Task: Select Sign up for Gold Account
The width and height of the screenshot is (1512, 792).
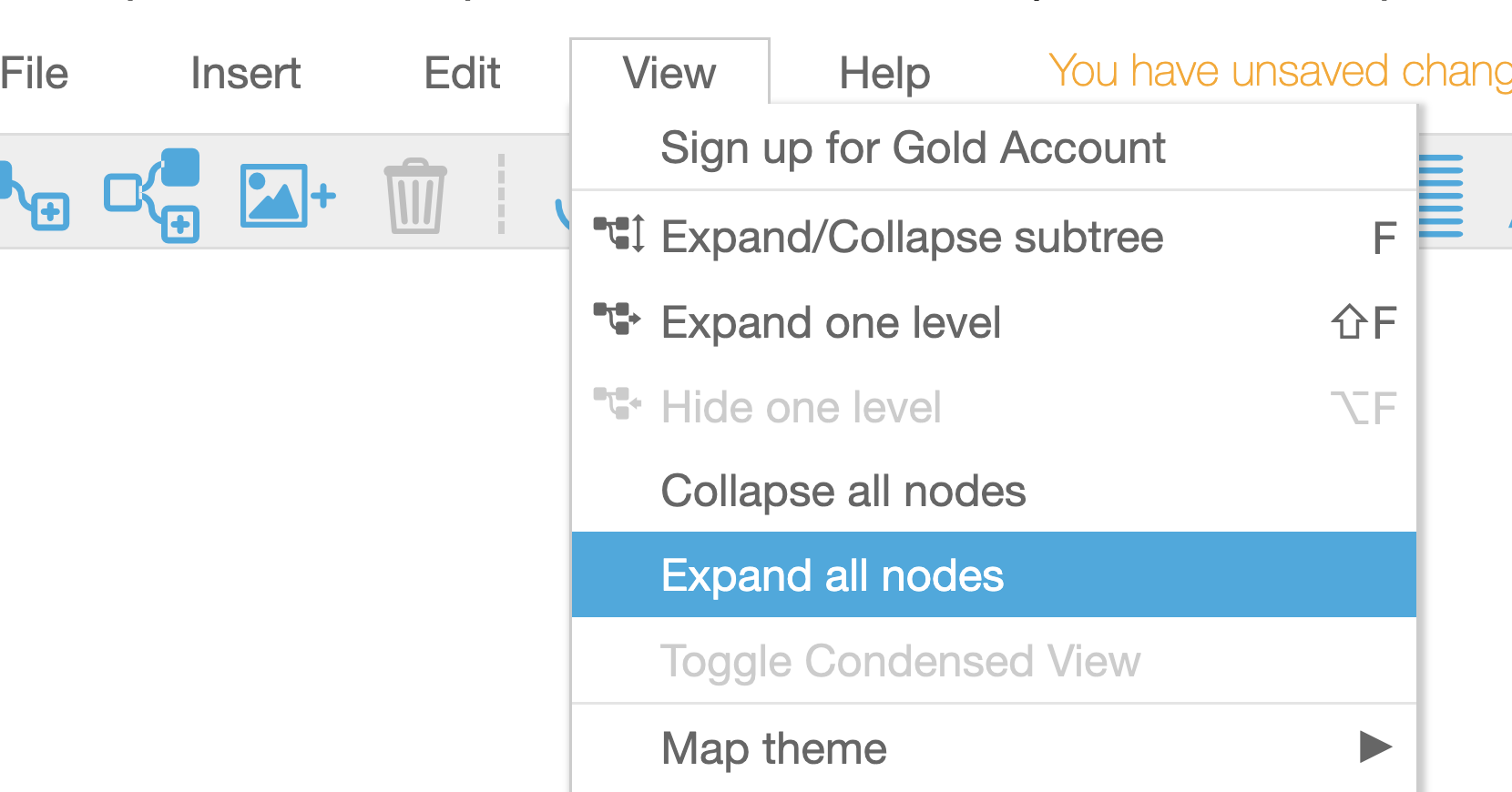Action: (x=994, y=147)
